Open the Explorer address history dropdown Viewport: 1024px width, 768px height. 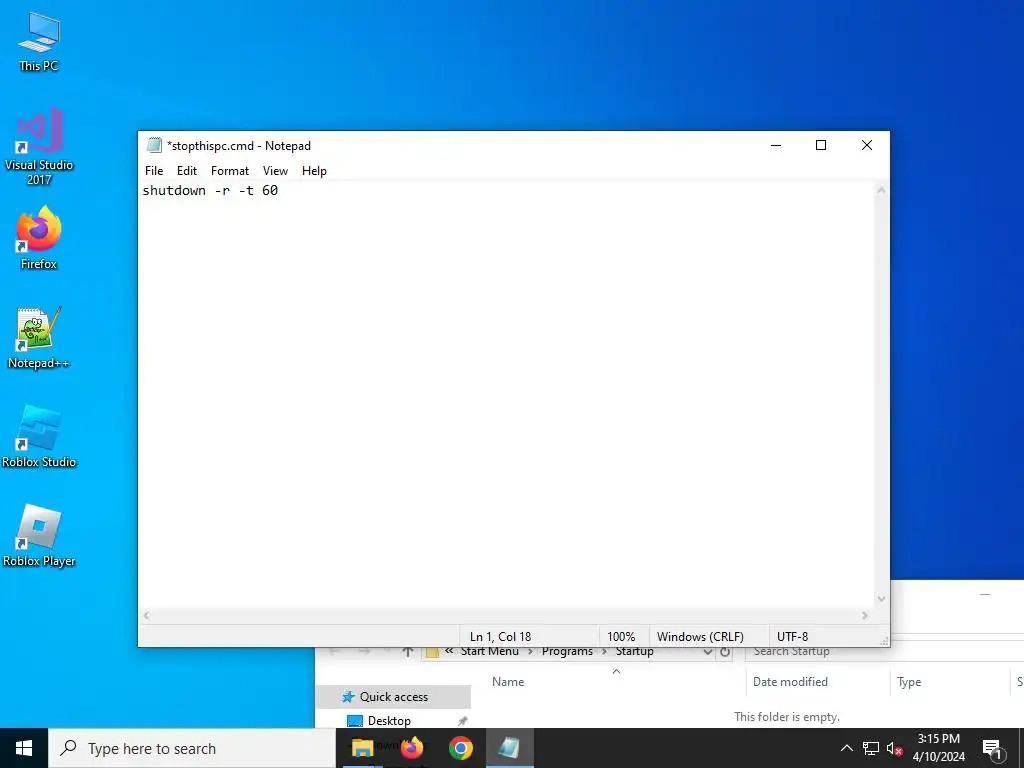click(707, 652)
